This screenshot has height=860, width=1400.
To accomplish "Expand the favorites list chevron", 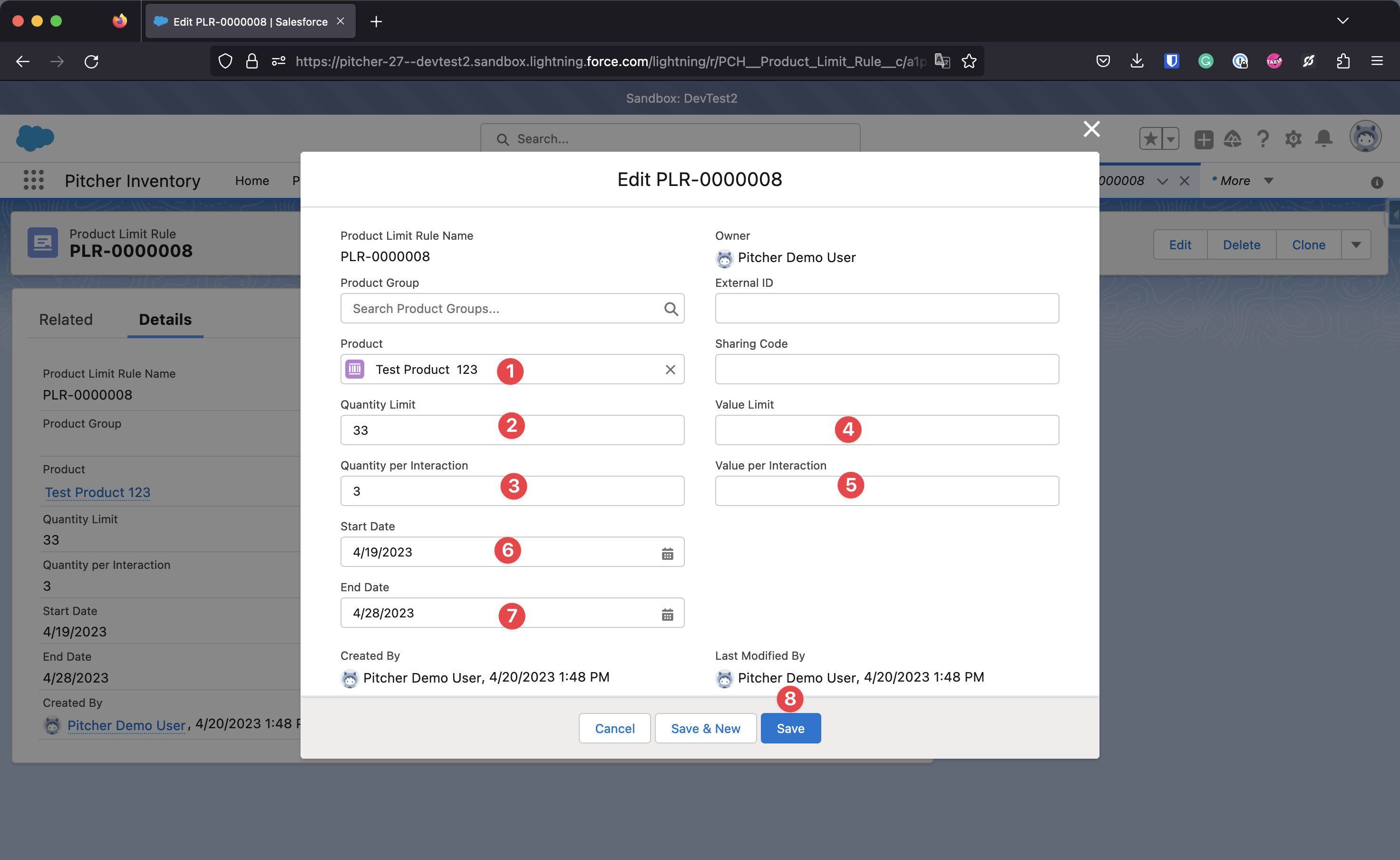I will click(1170, 138).
